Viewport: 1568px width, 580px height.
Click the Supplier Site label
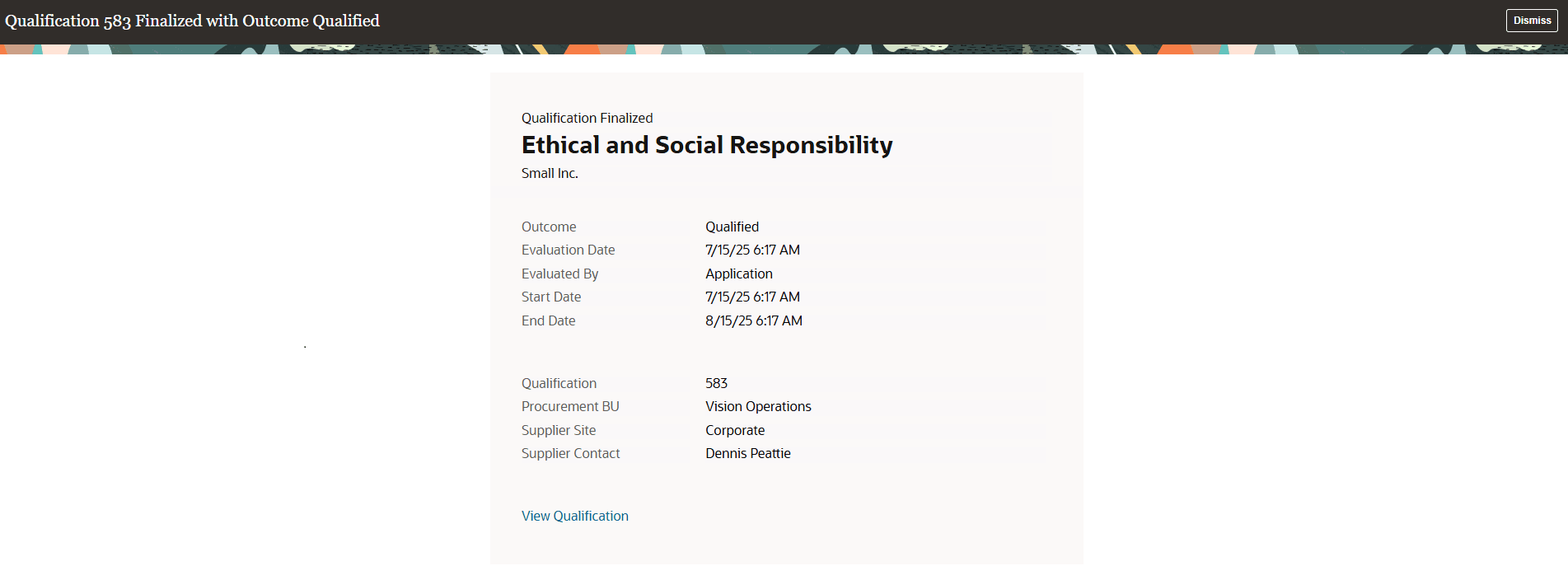click(x=559, y=430)
